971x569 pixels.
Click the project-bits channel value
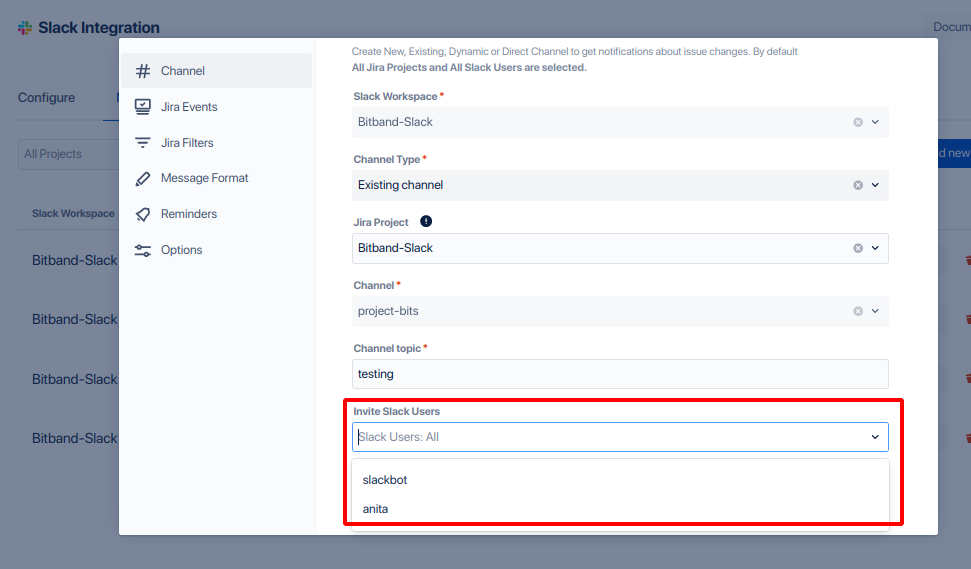pos(388,311)
